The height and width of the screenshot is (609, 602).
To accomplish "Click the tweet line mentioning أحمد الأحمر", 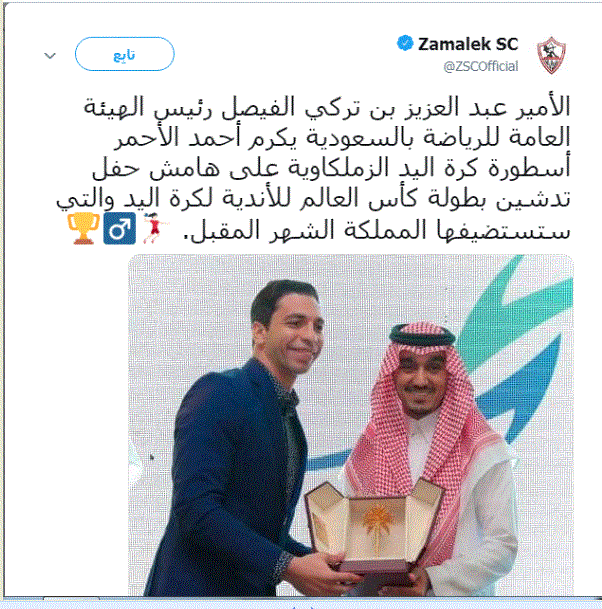I will coord(343,138).
